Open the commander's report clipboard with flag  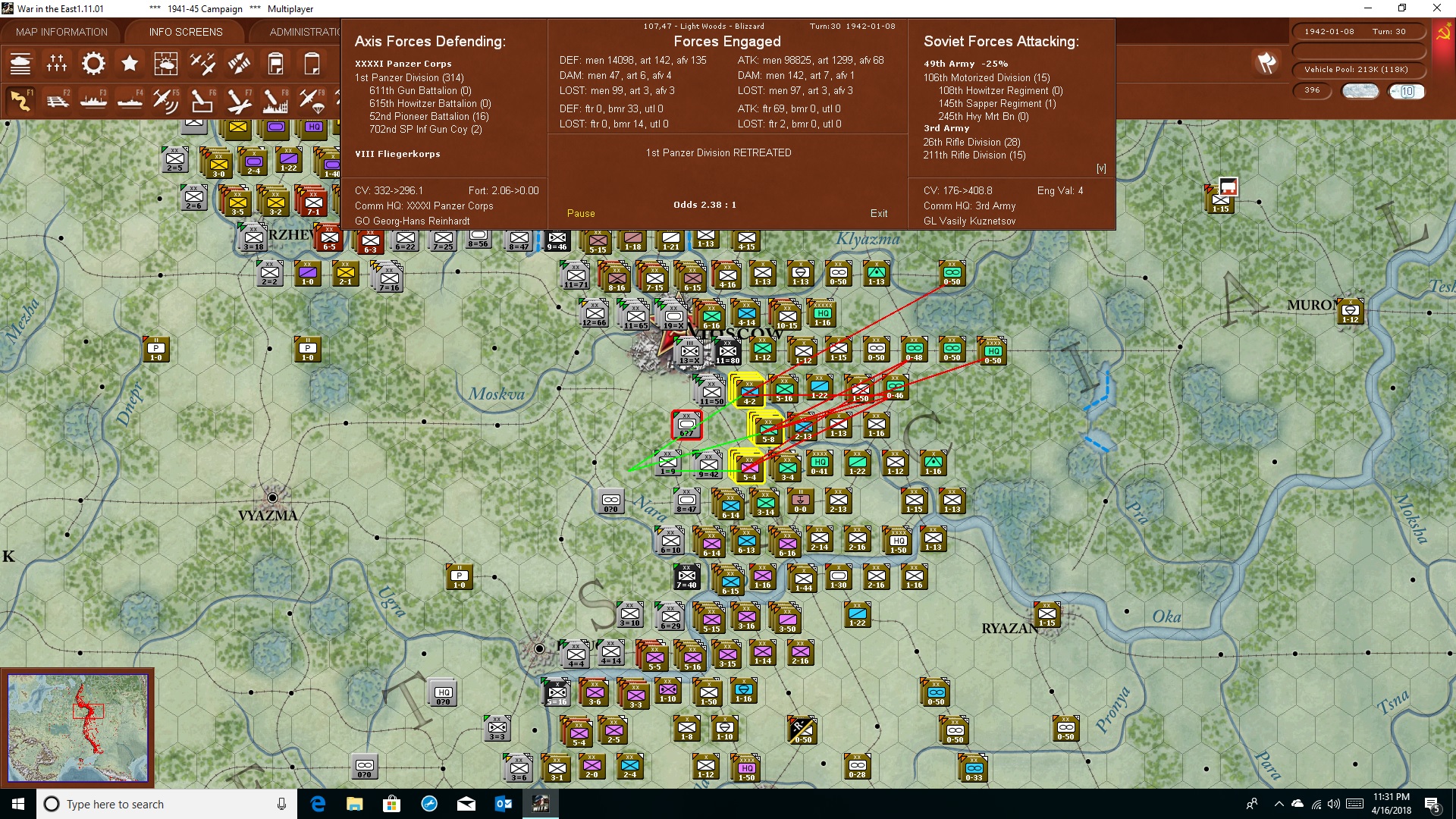coord(275,64)
